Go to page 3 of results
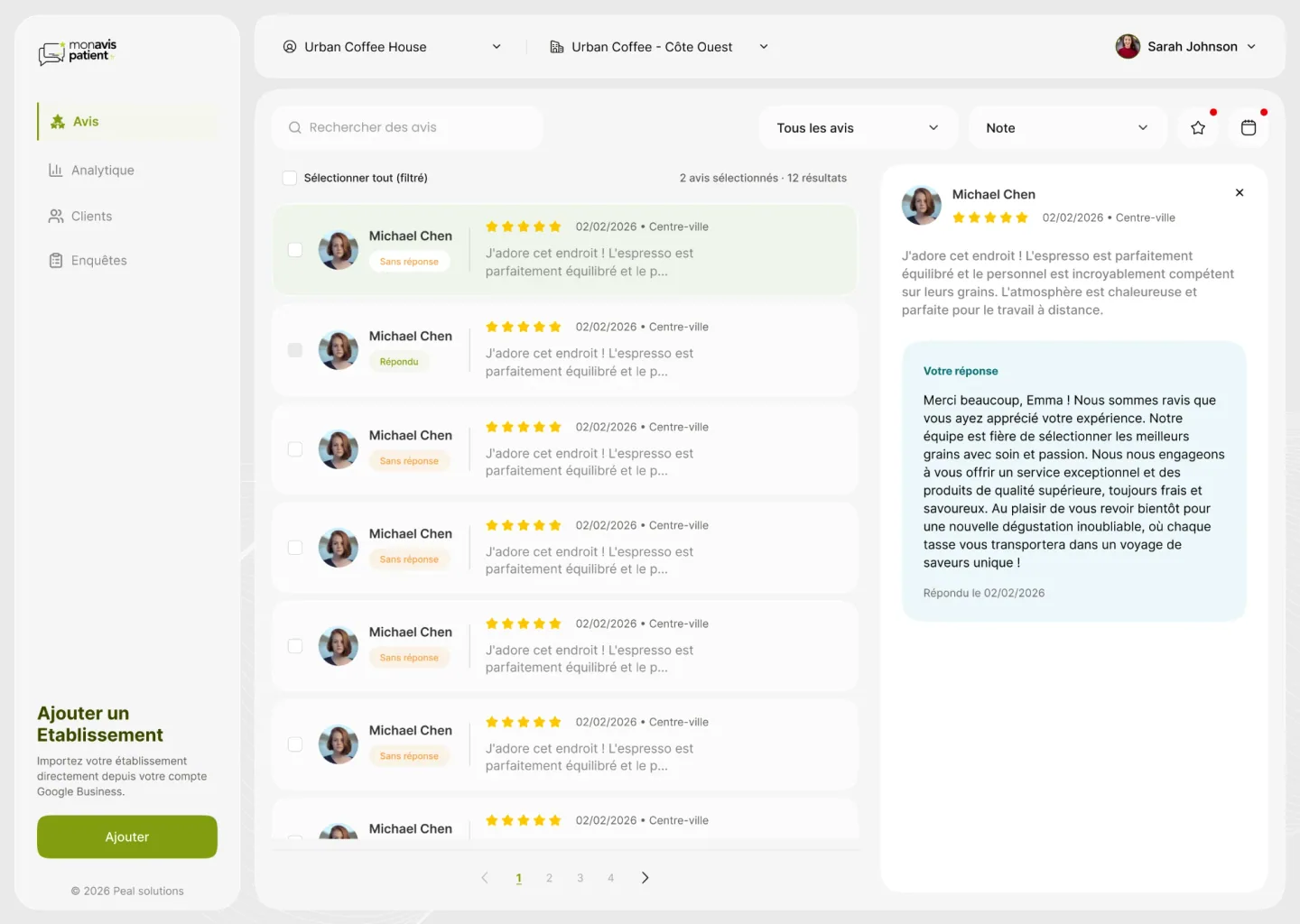 [580, 878]
